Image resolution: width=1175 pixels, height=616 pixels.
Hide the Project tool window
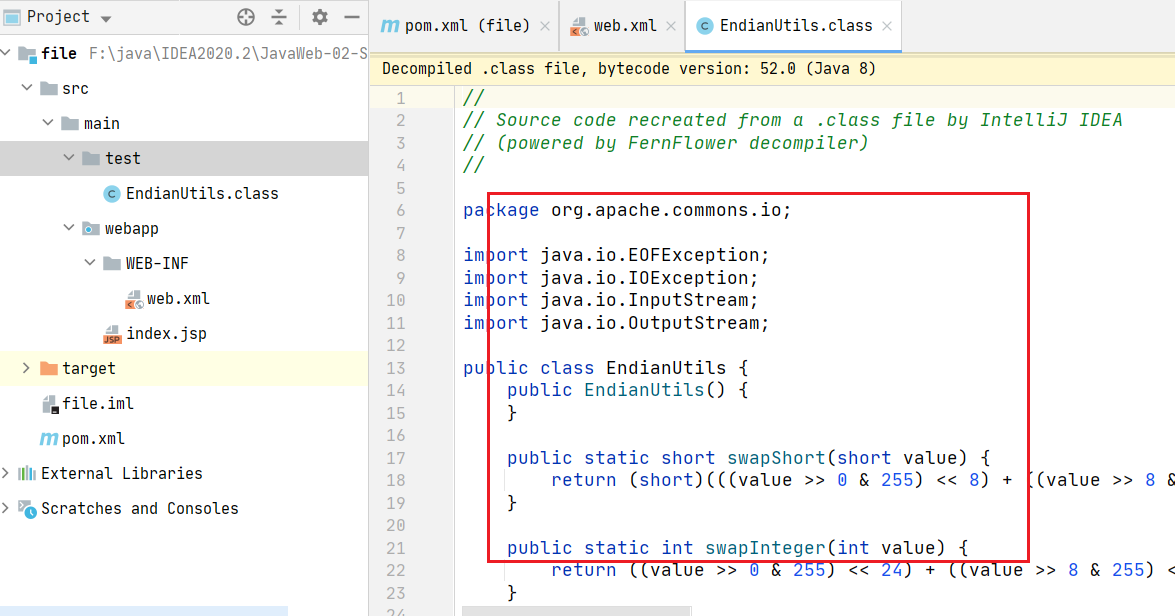(x=350, y=17)
